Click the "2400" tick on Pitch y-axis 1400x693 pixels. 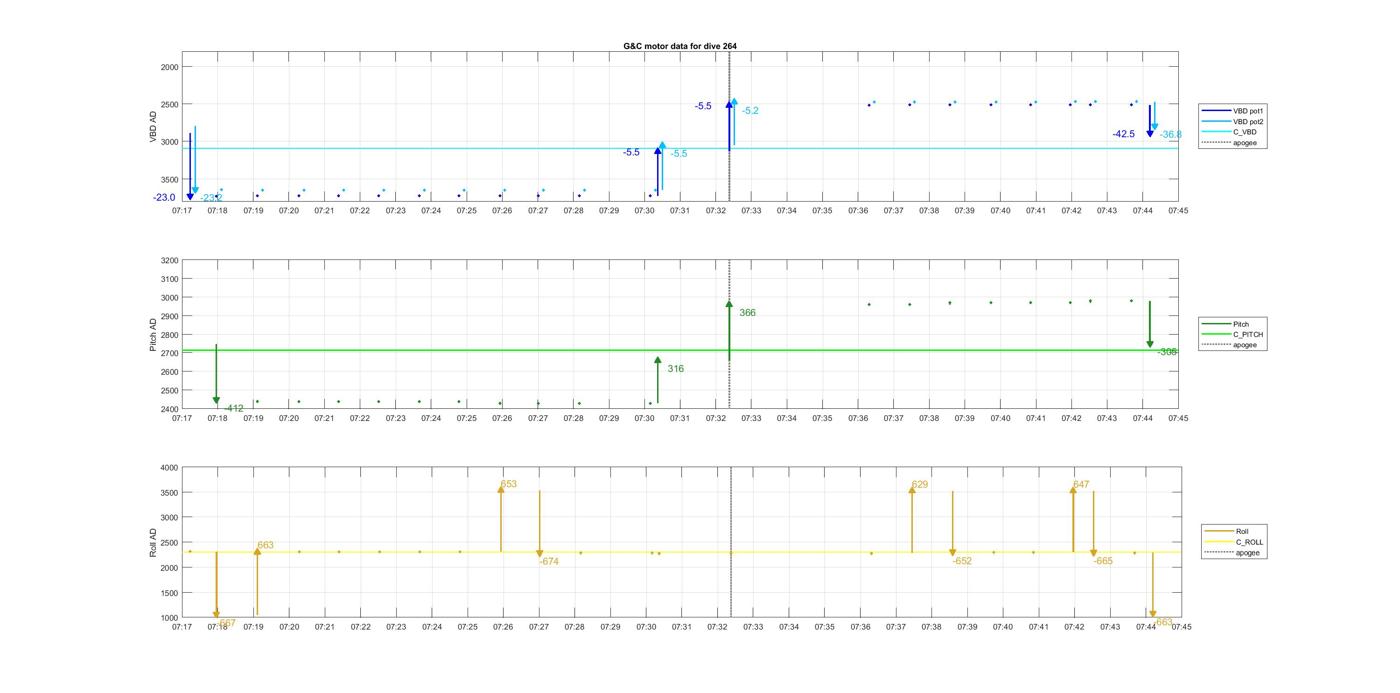(x=169, y=409)
